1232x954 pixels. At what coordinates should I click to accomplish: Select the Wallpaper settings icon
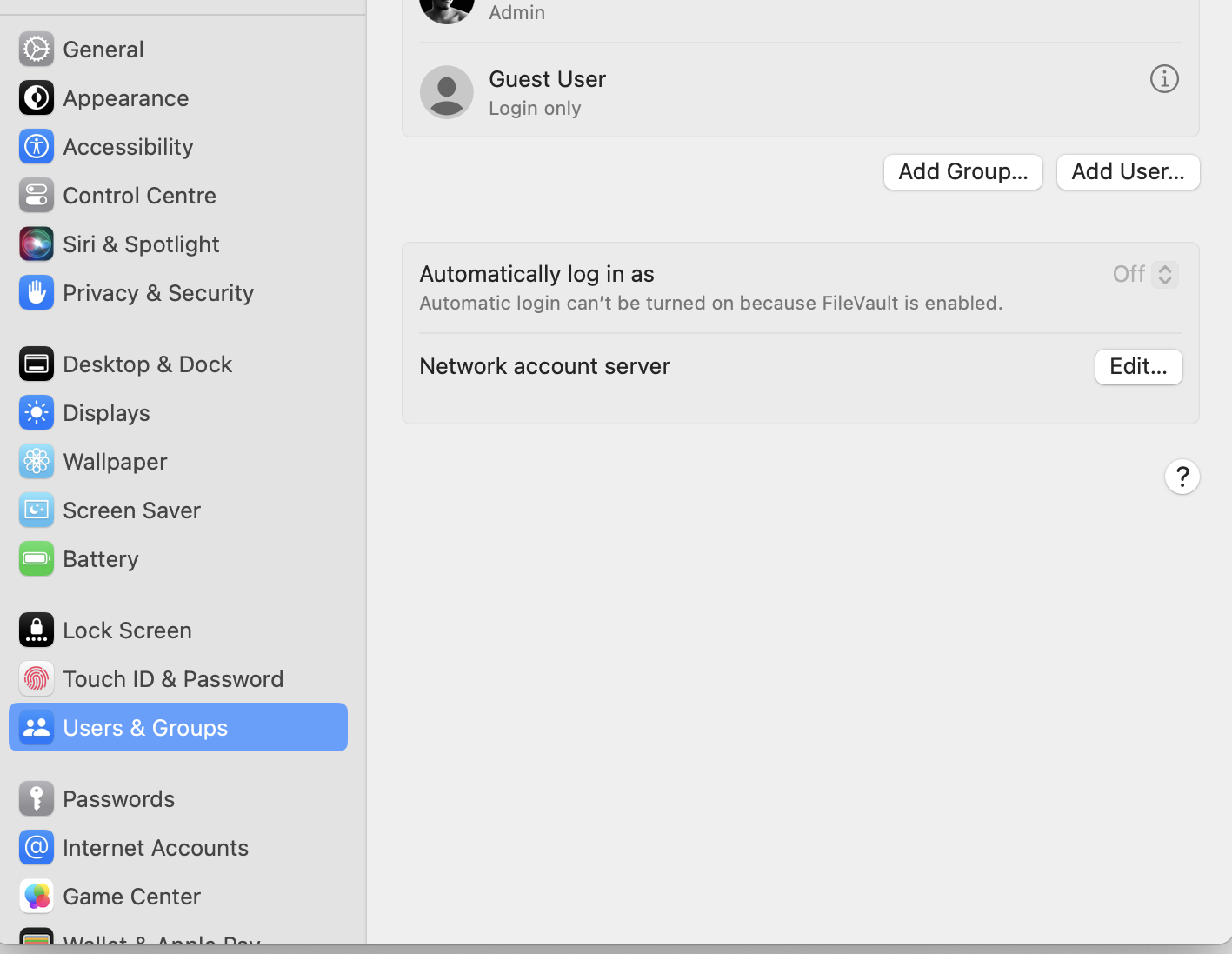(x=36, y=461)
